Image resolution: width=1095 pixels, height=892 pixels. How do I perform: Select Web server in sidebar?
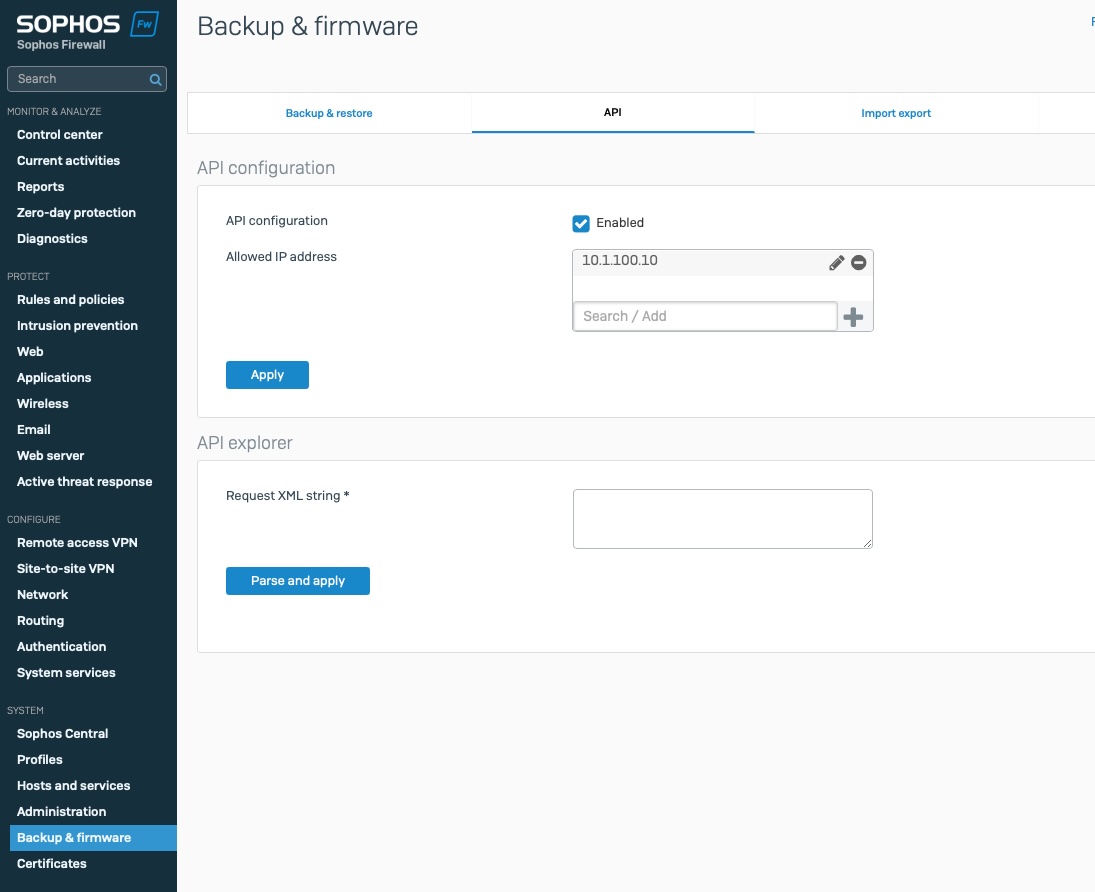click(x=50, y=455)
